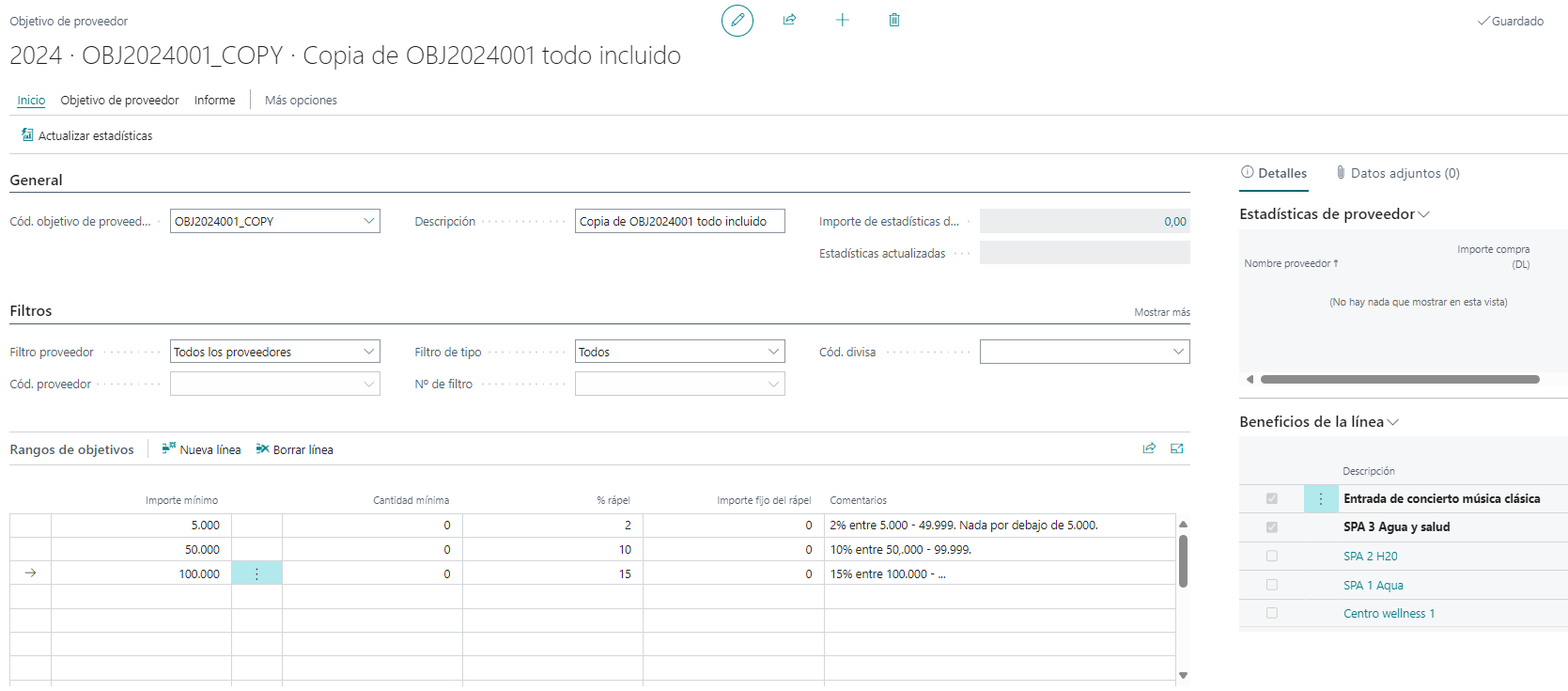Open Centro wellness 1 link

1389,614
